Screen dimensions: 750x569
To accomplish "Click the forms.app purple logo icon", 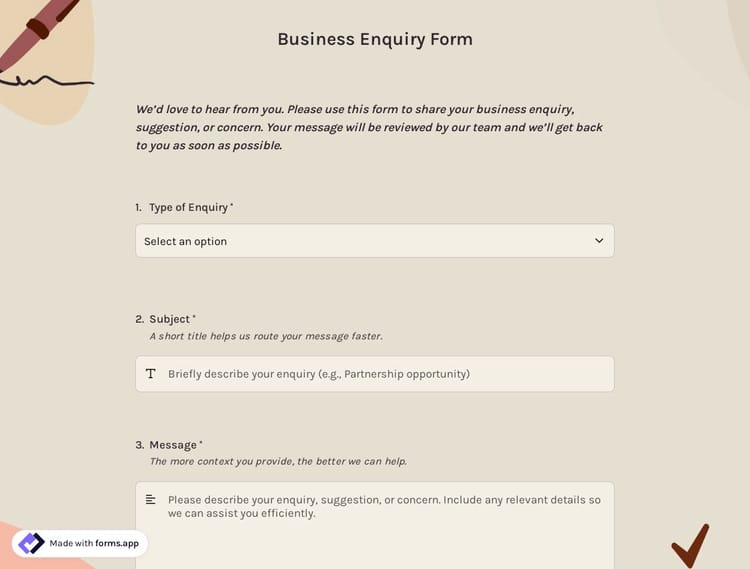I will pyautogui.click(x=31, y=543).
